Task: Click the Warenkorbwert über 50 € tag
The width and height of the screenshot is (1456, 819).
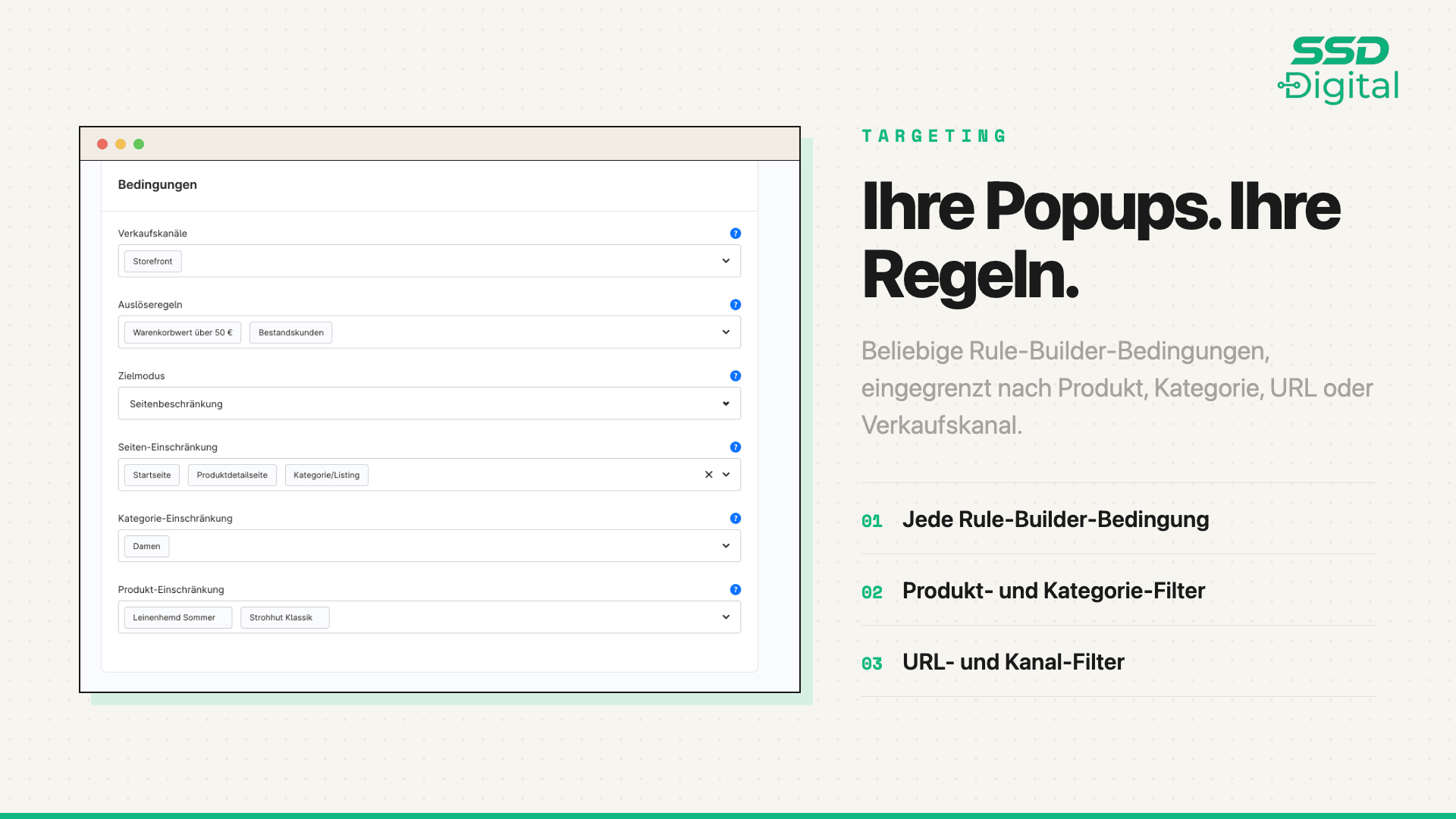Action: tap(183, 333)
